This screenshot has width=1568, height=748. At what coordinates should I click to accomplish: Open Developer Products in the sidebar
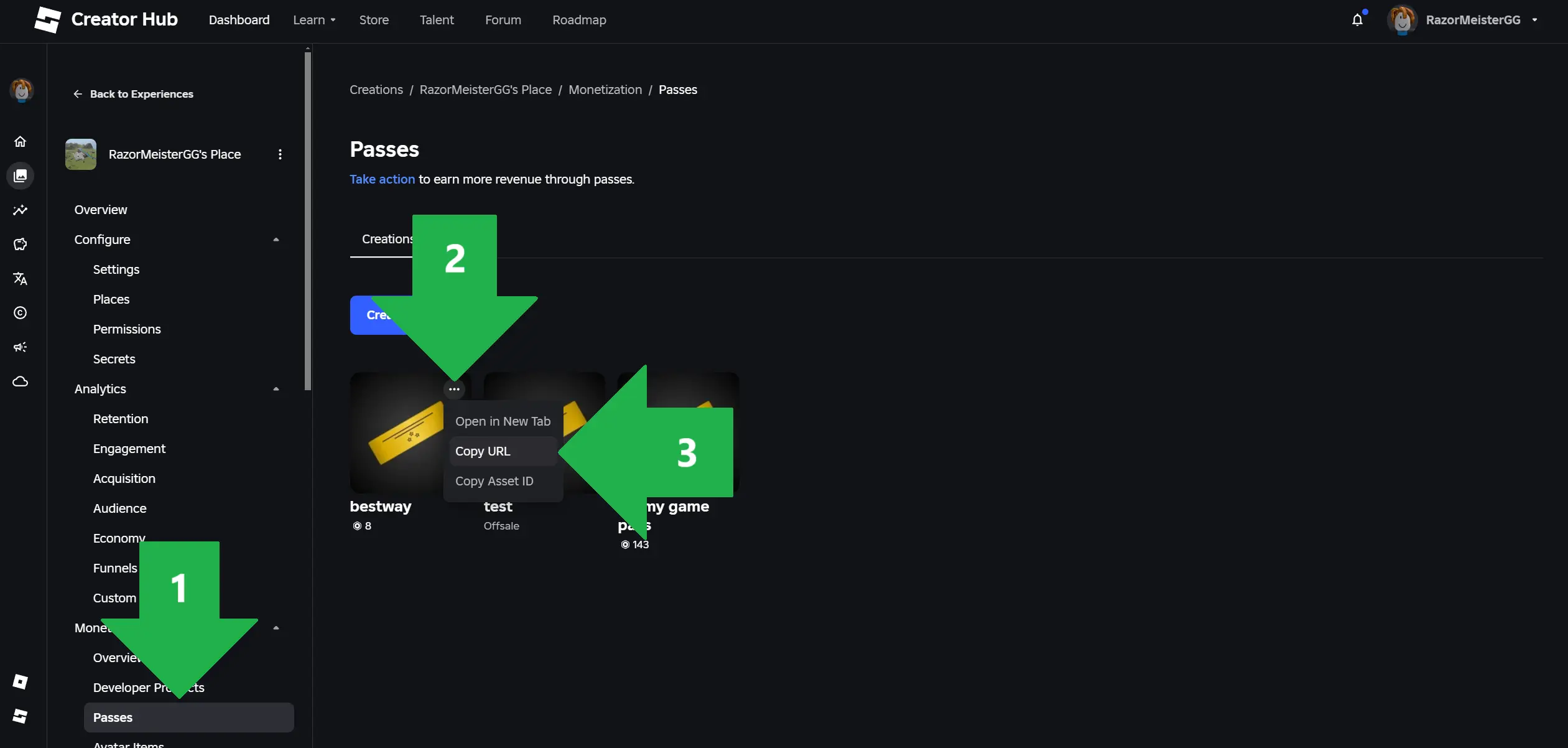point(149,688)
